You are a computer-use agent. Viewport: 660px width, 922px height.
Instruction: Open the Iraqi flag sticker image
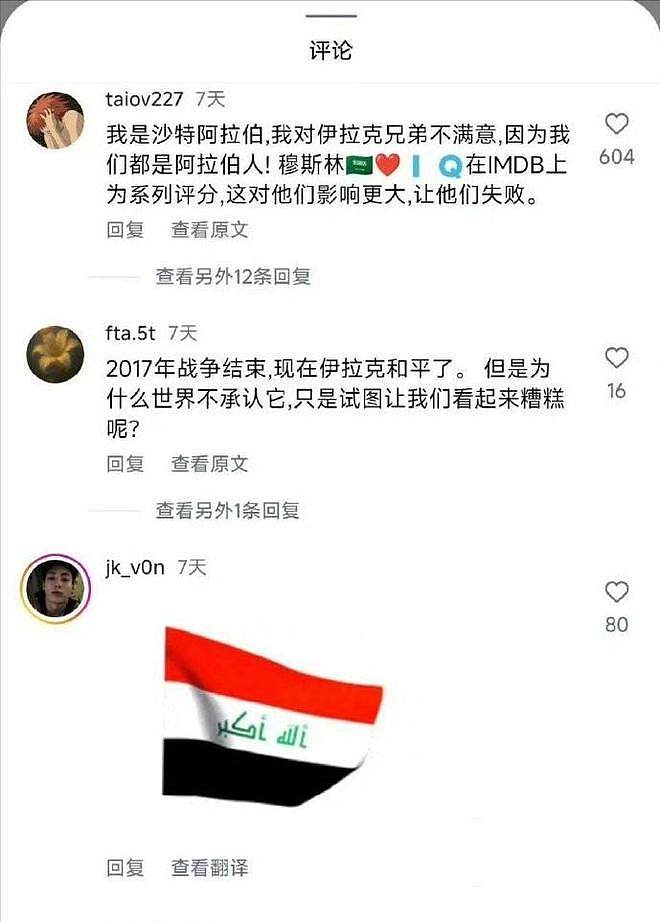(x=272, y=716)
